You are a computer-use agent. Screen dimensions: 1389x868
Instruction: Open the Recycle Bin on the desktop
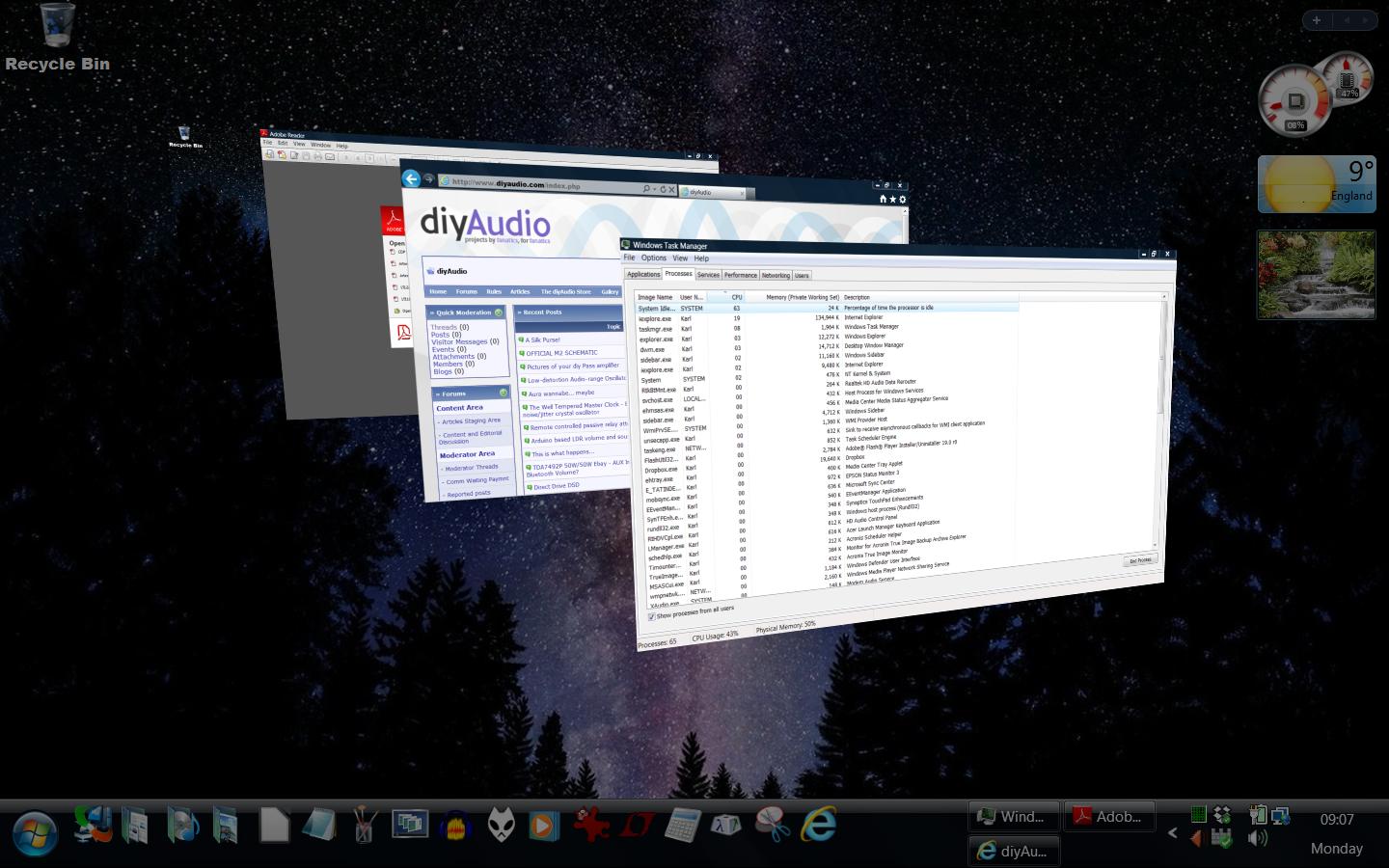tap(58, 37)
